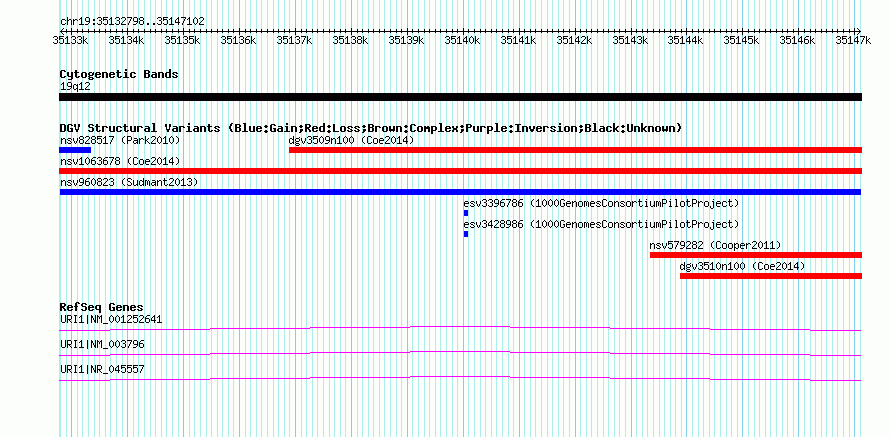
Task: Click the 35142k ruler position
Action: 574,40
